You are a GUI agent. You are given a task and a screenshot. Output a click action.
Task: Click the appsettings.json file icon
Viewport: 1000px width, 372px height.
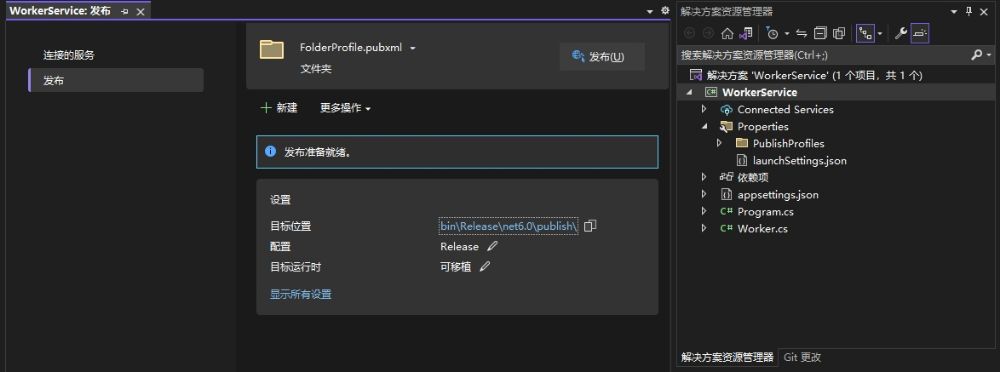pyautogui.click(x=726, y=195)
